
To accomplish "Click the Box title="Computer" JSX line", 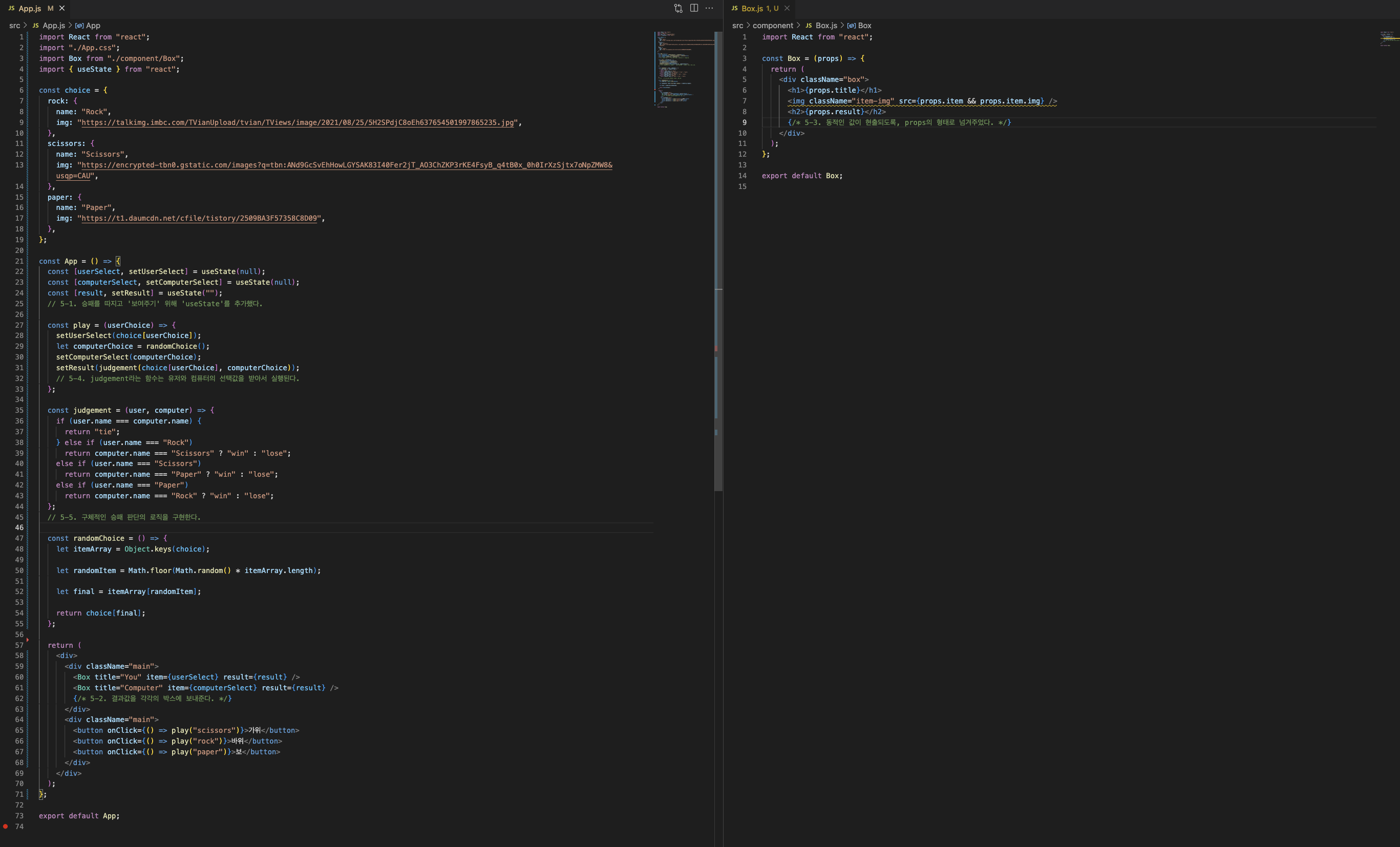I will (x=206, y=688).
